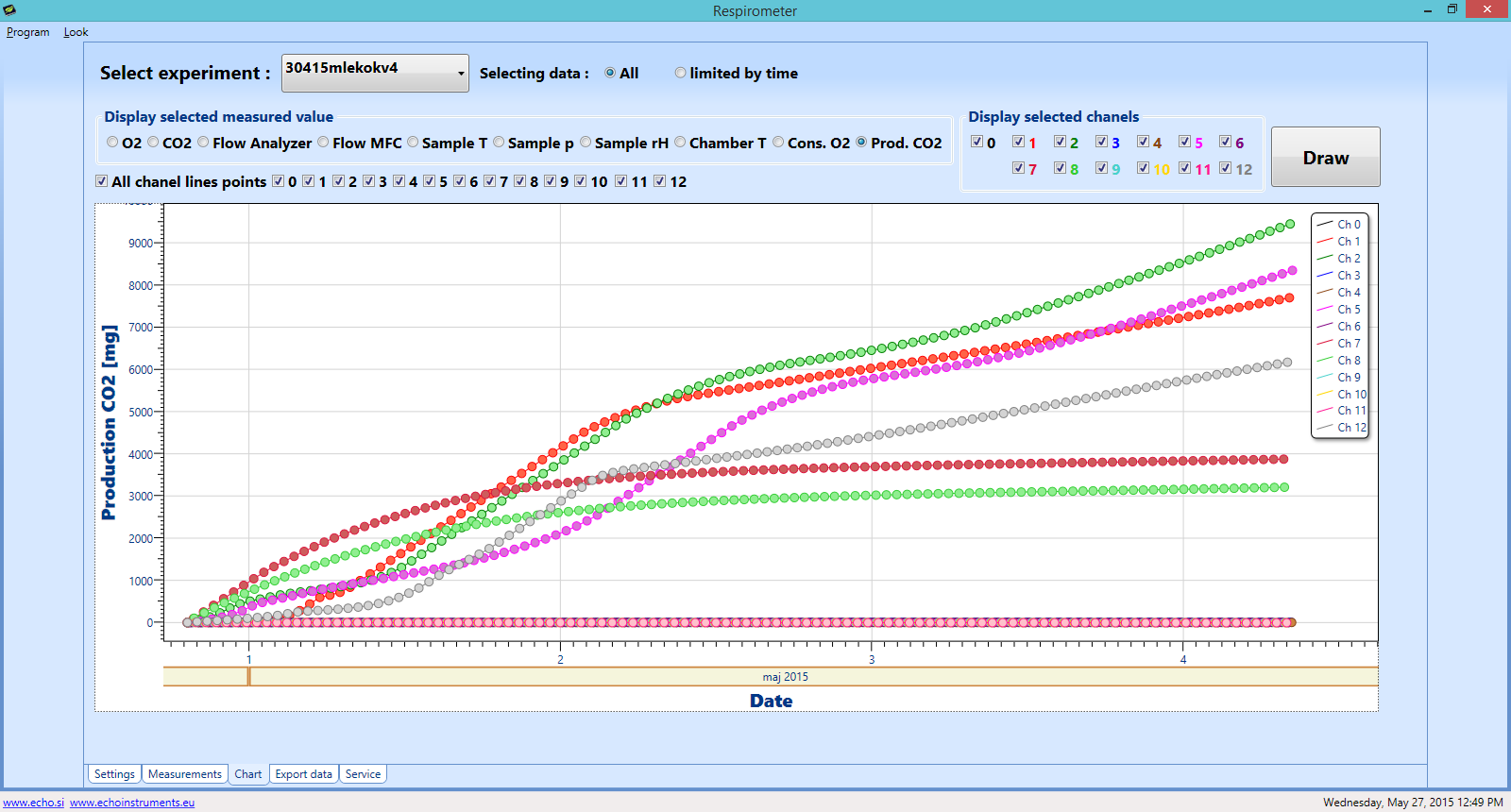Click the Respirometer app icon in title bar
This screenshot has width=1511, height=812.
(9, 9)
